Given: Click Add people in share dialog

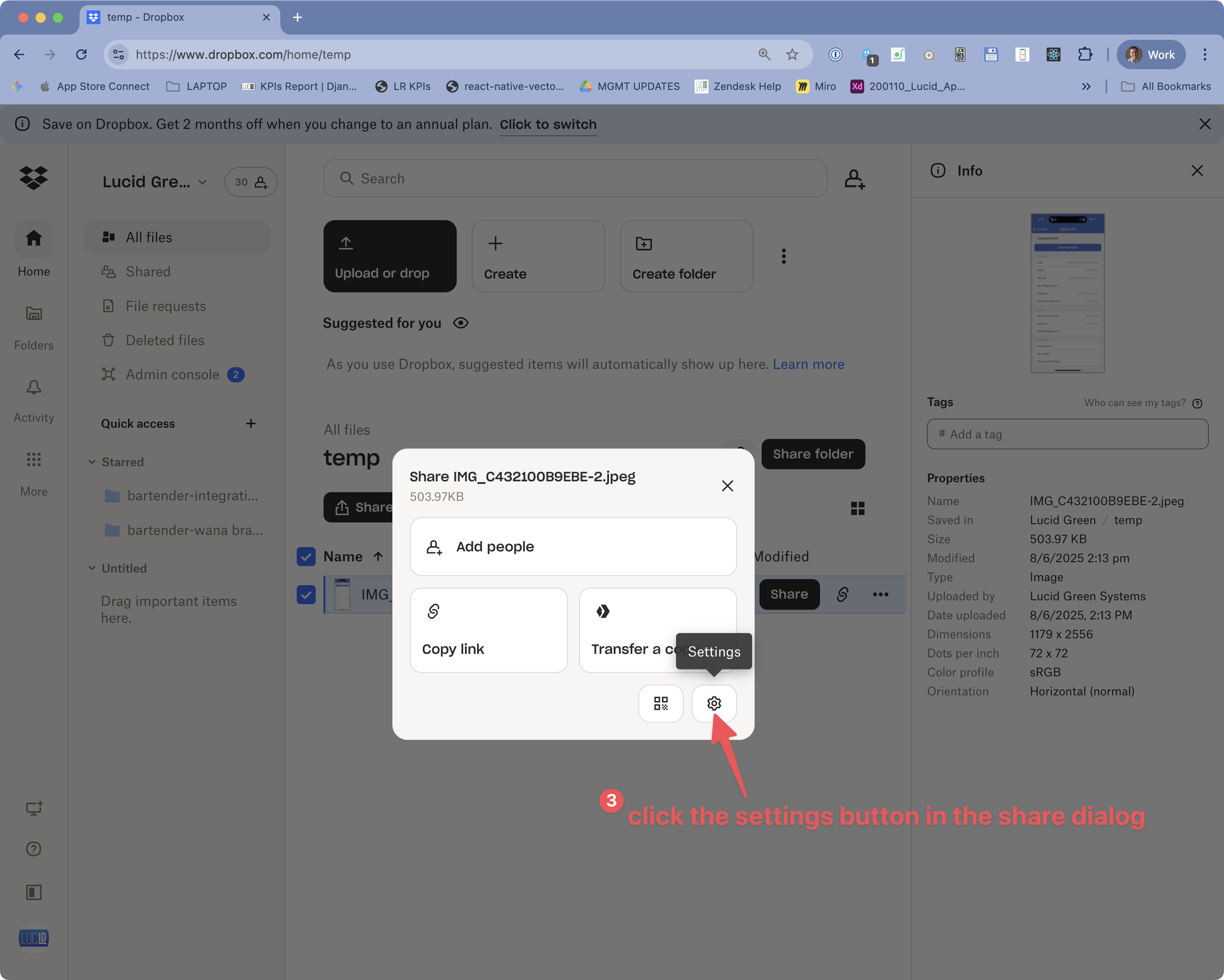Looking at the screenshot, I should coord(573,546).
